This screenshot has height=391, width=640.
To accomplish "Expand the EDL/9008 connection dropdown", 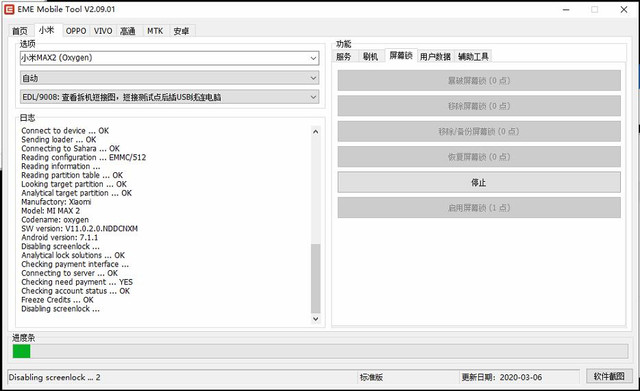I will (x=313, y=97).
